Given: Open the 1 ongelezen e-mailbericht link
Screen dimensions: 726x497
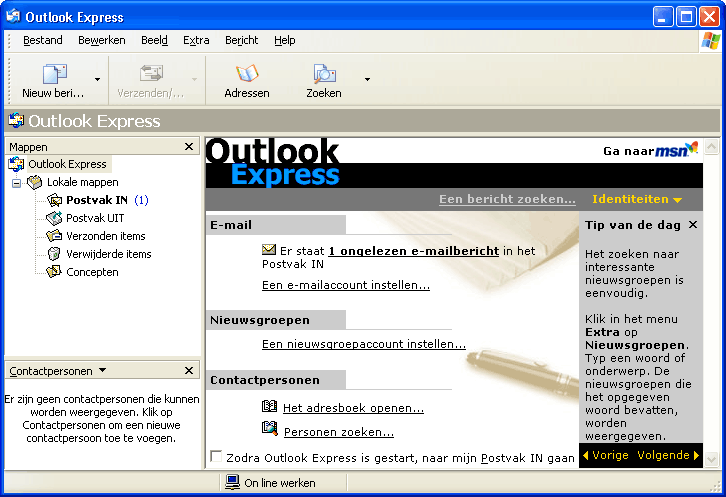Looking at the screenshot, I should [x=413, y=251].
